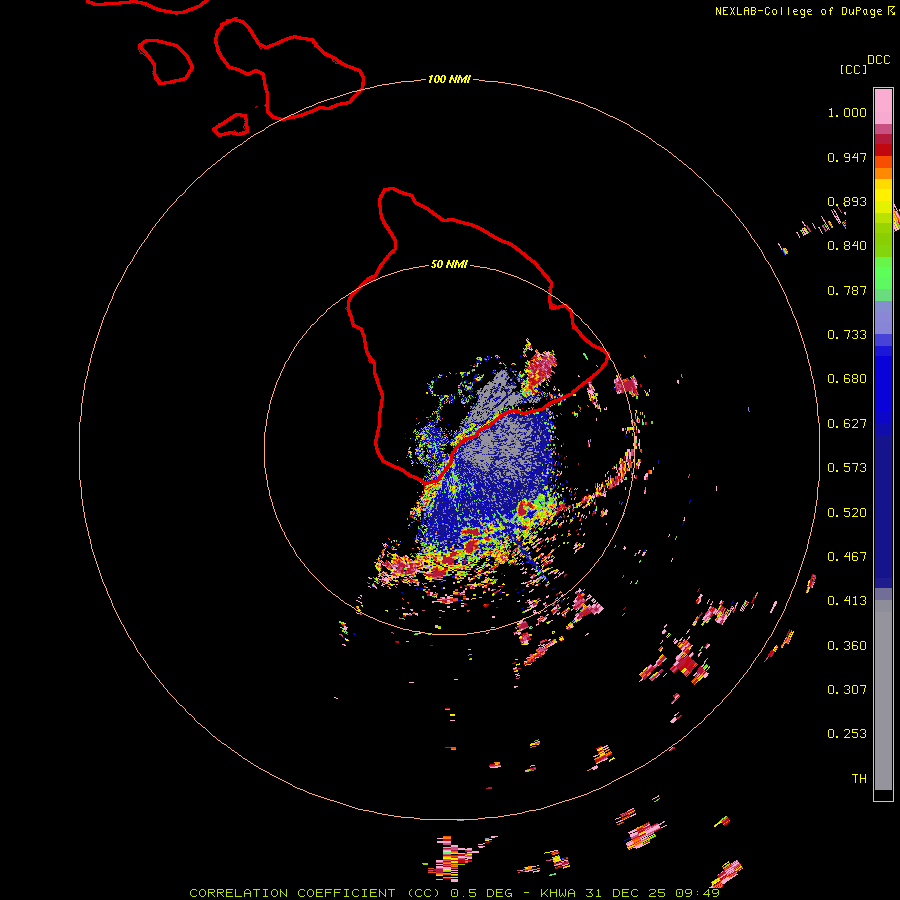
Task: Select the 1.000 legend value
Action: click(847, 112)
